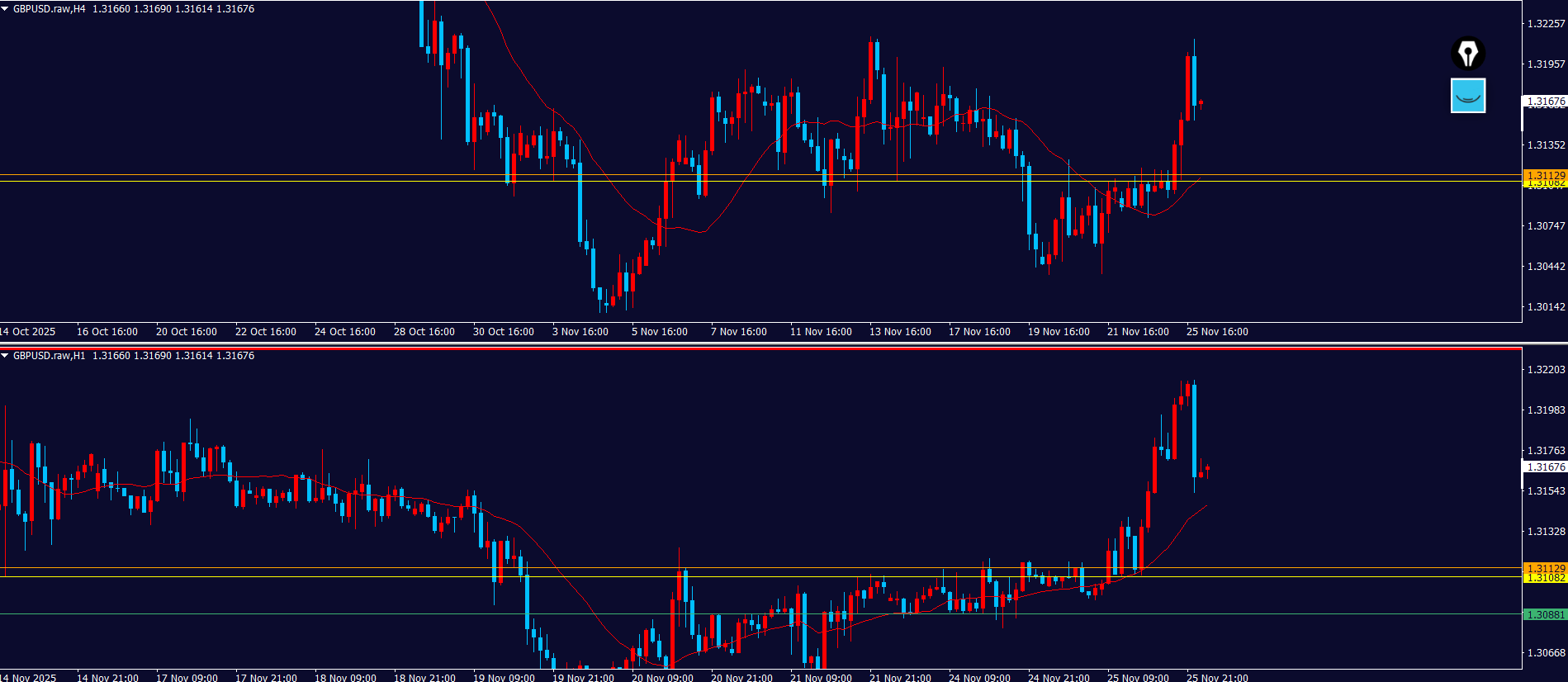Select green 1.30881 price level label
Screen dimensions: 1568x682
1545,614
